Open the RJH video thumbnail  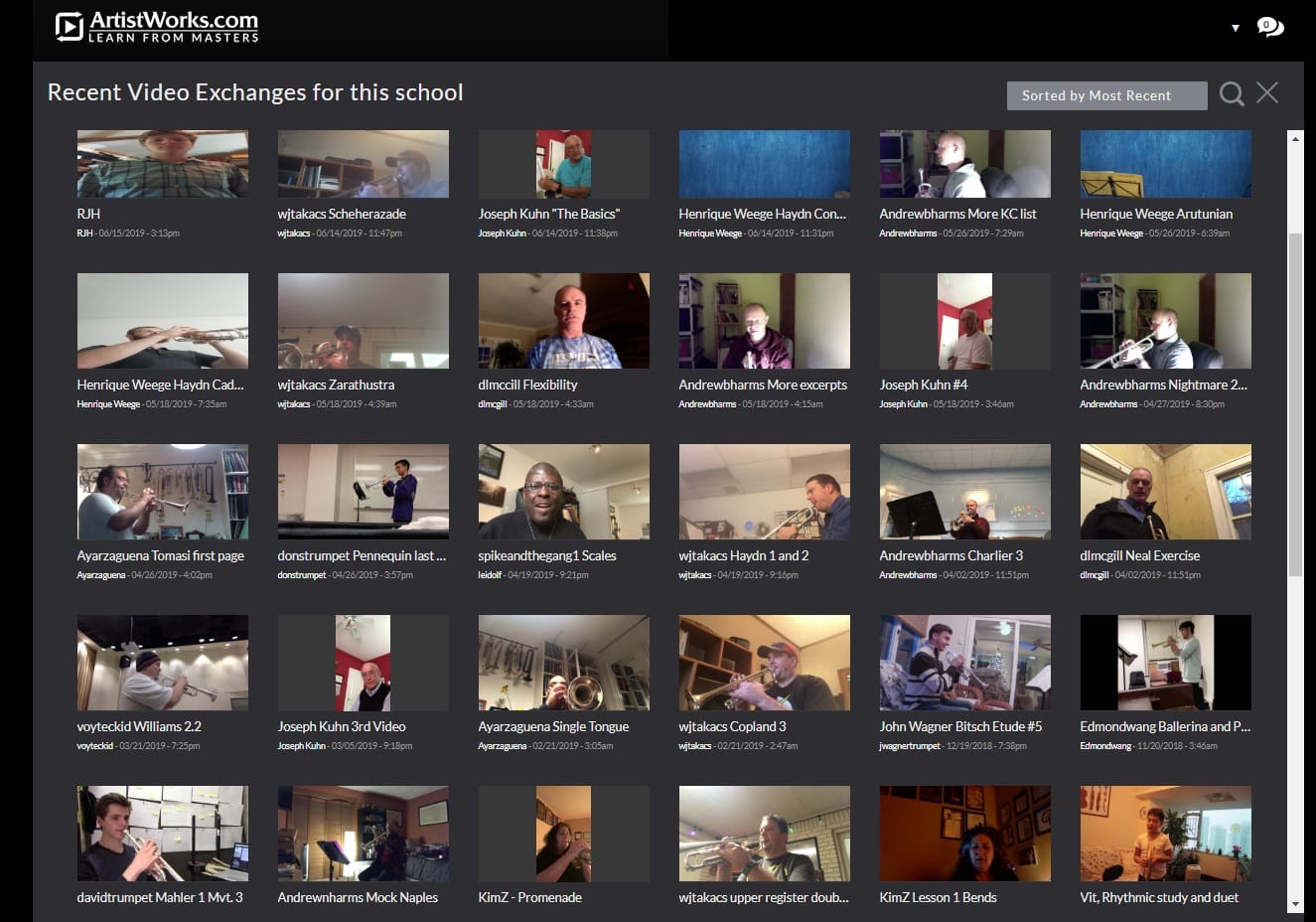[x=163, y=164]
